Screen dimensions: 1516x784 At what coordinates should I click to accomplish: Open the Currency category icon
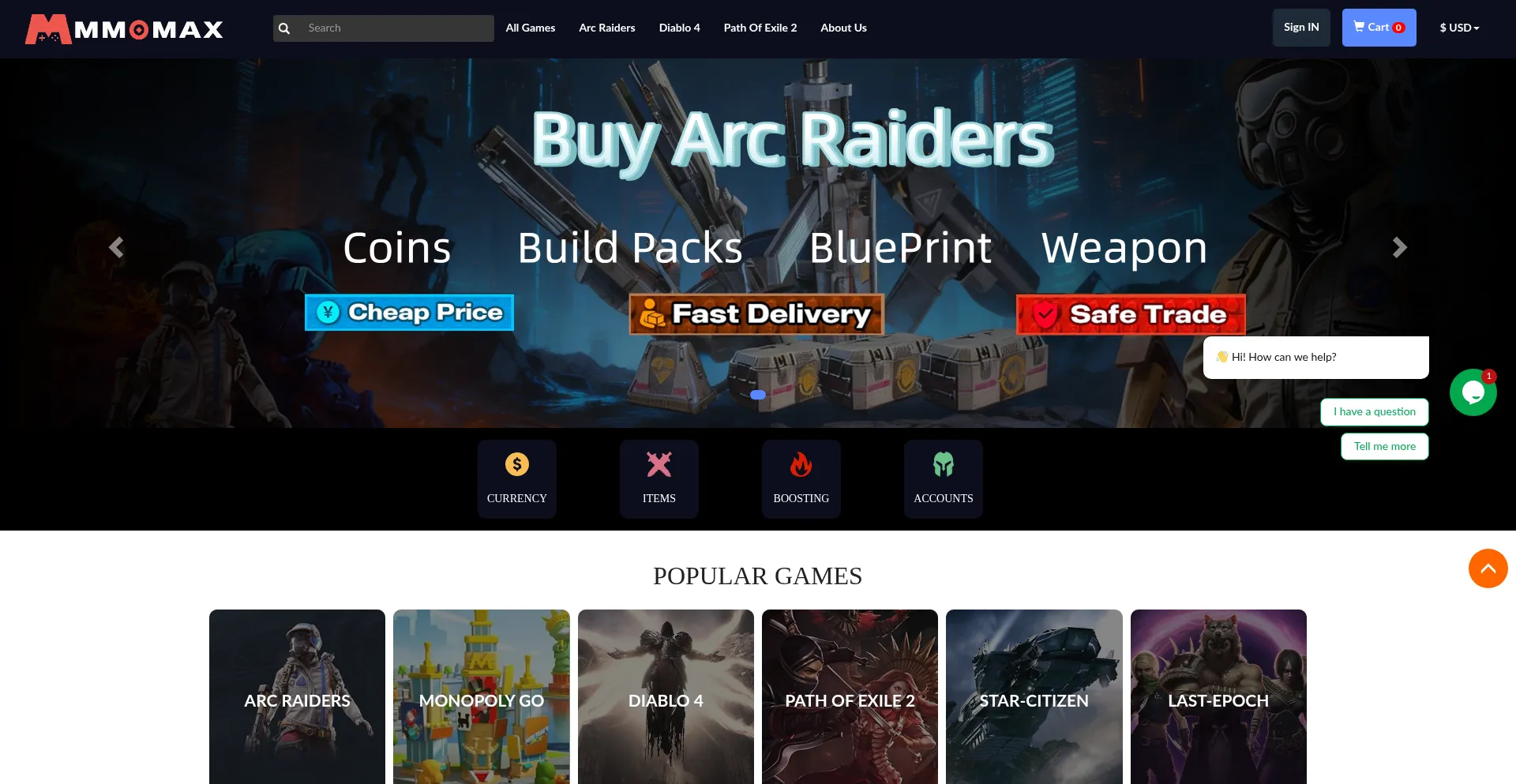click(x=517, y=464)
